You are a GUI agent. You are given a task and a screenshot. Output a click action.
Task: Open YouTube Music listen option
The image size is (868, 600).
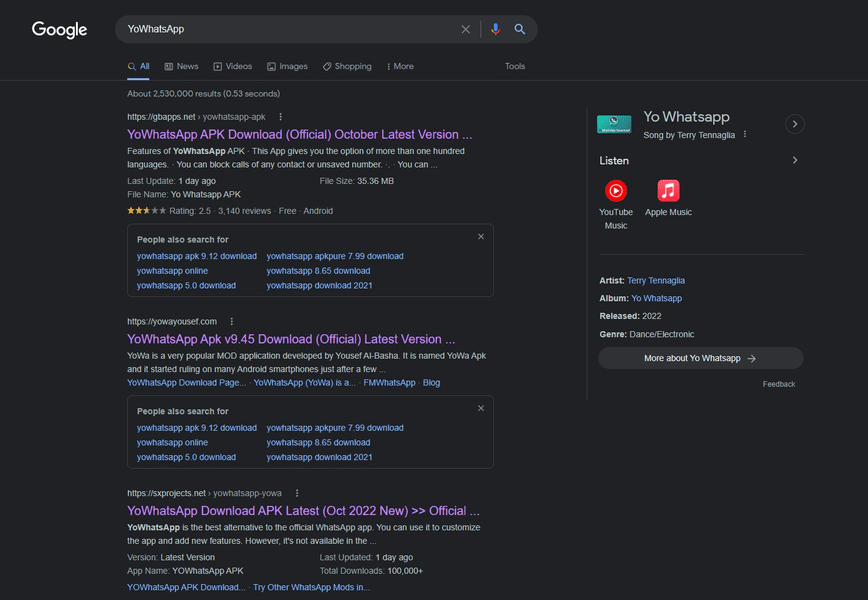616,205
